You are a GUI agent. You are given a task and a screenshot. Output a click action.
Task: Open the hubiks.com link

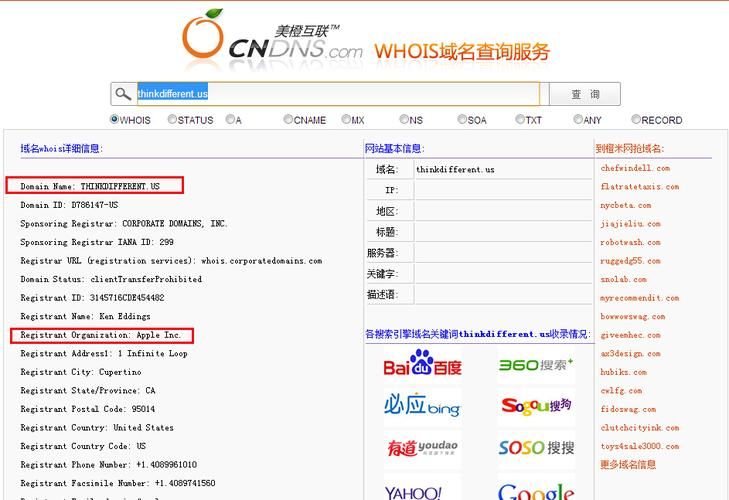pos(623,372)
